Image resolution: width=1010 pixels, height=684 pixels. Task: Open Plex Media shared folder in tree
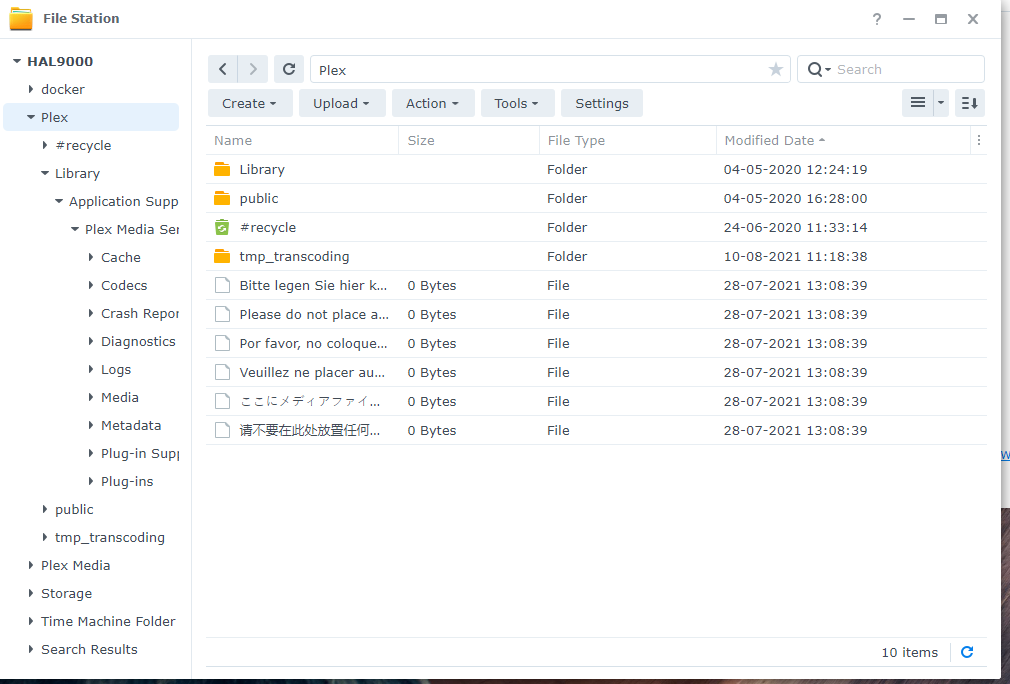(x=75, y=565)
